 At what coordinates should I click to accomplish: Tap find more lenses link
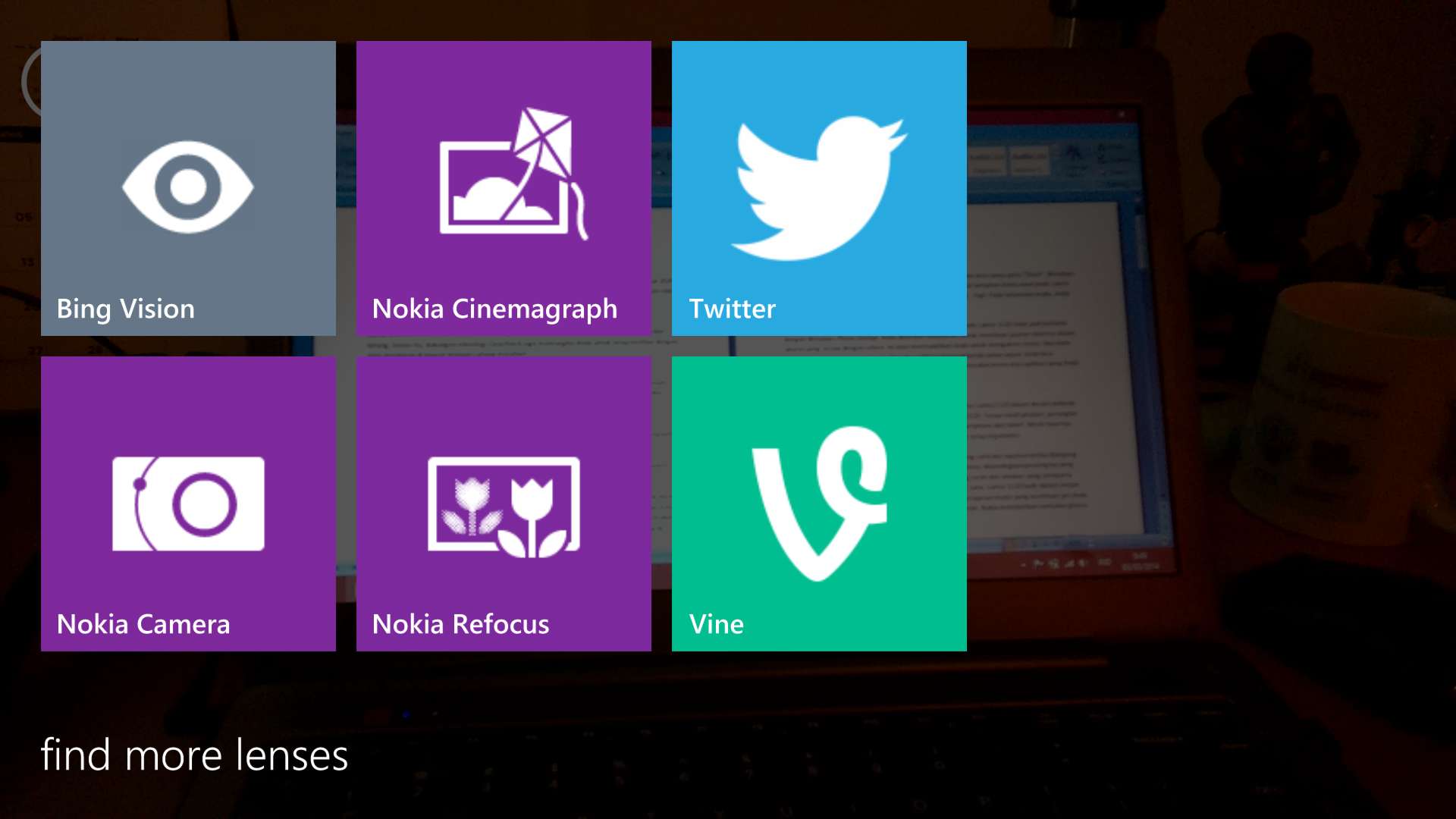point(194,755)
